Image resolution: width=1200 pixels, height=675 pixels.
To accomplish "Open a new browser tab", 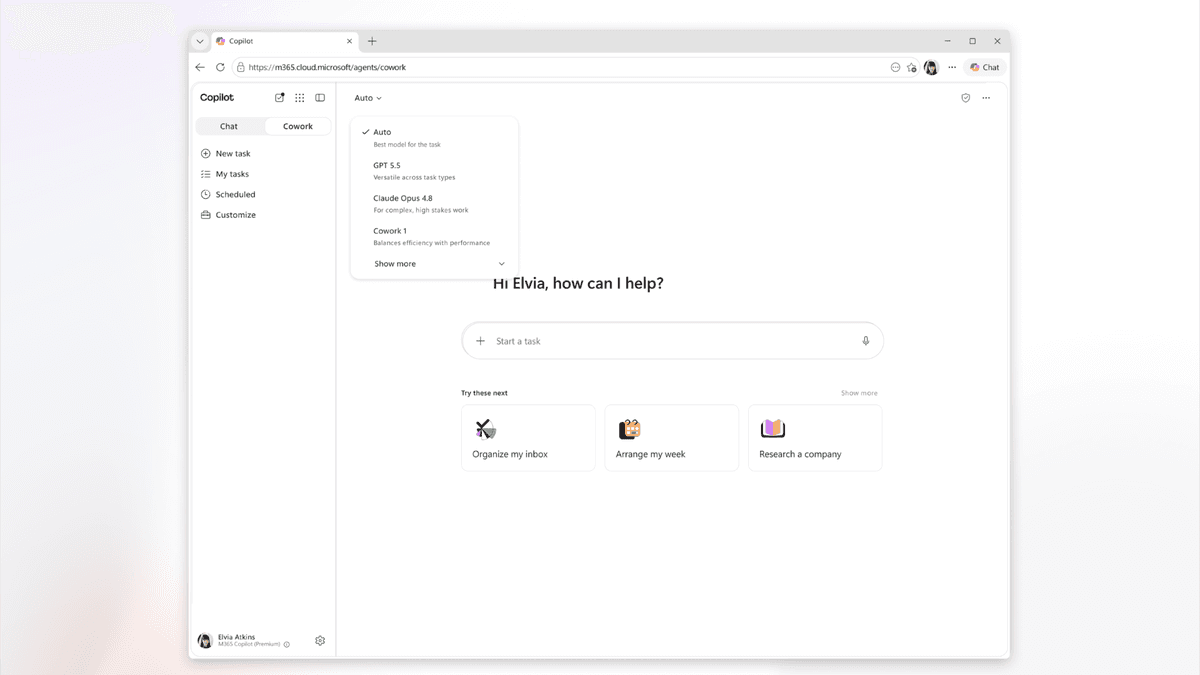I will click(372, 41).
